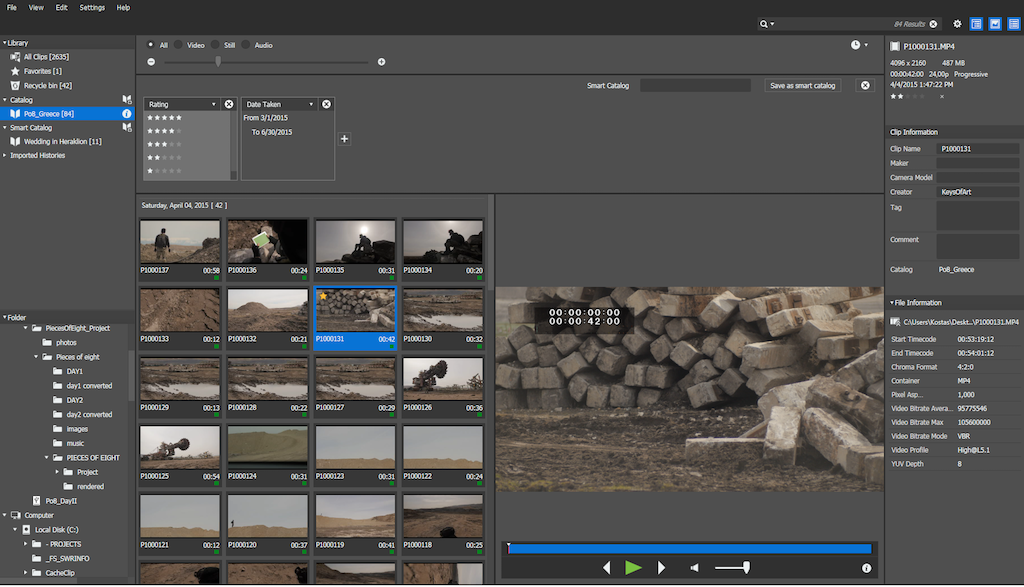Add a new filter with the plus button
Viewport: 1024px width, 587px height.
tap(345, 139)
